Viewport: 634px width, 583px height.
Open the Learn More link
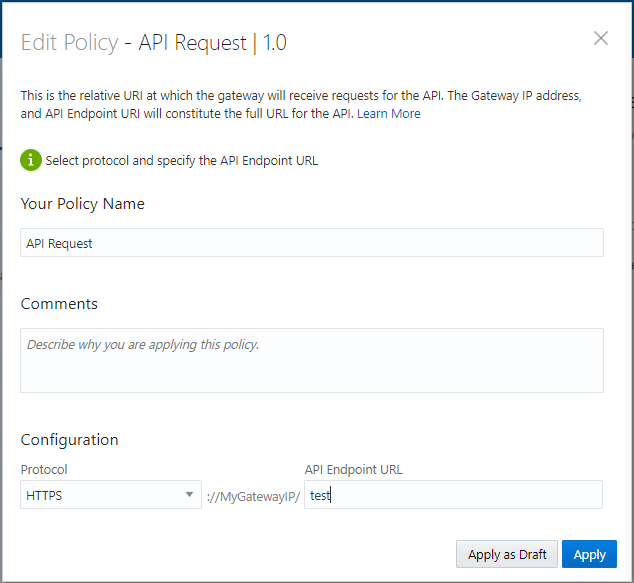[389, 114]
